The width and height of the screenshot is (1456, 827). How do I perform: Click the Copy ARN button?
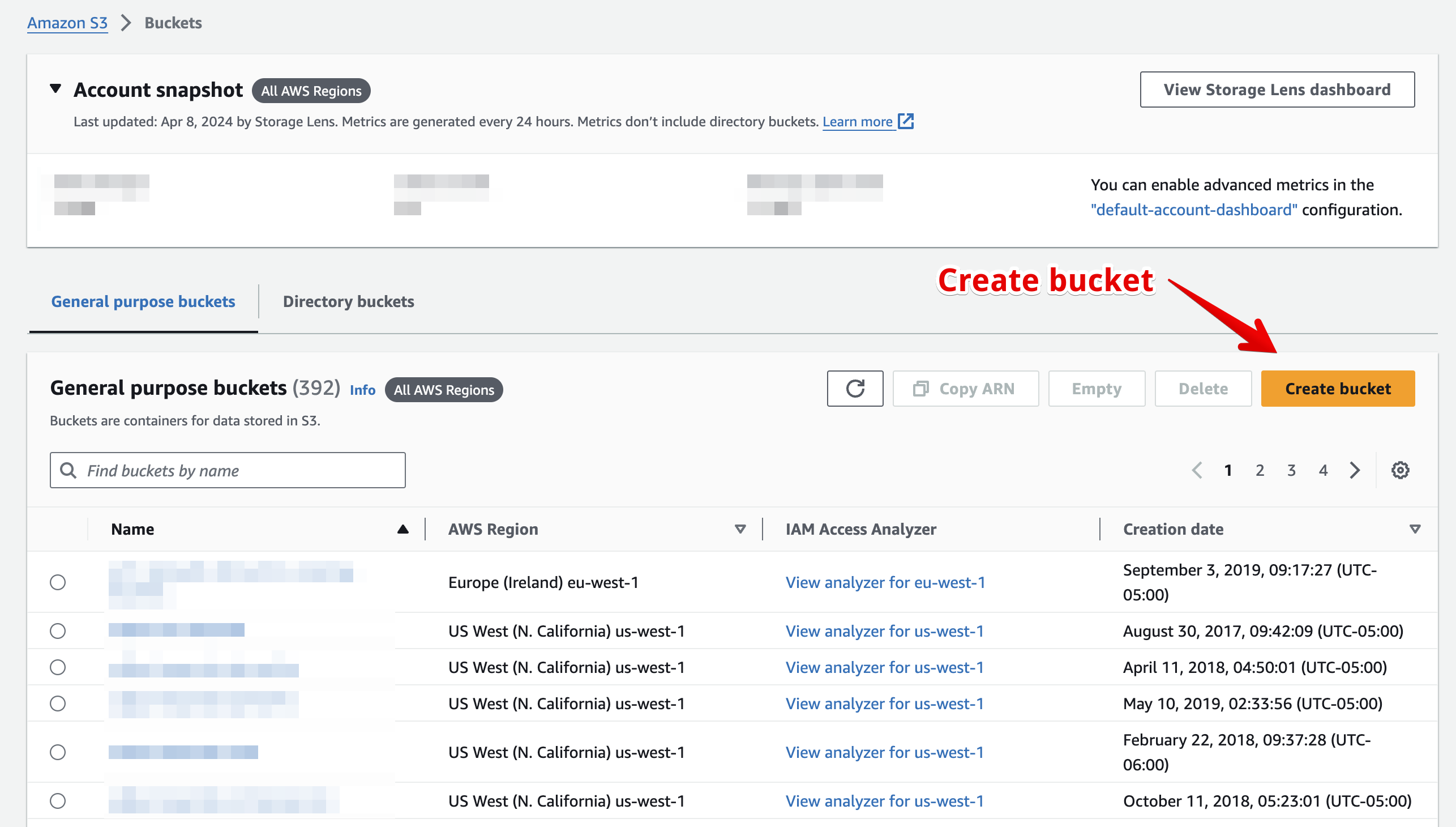click(x=966, y=389)
